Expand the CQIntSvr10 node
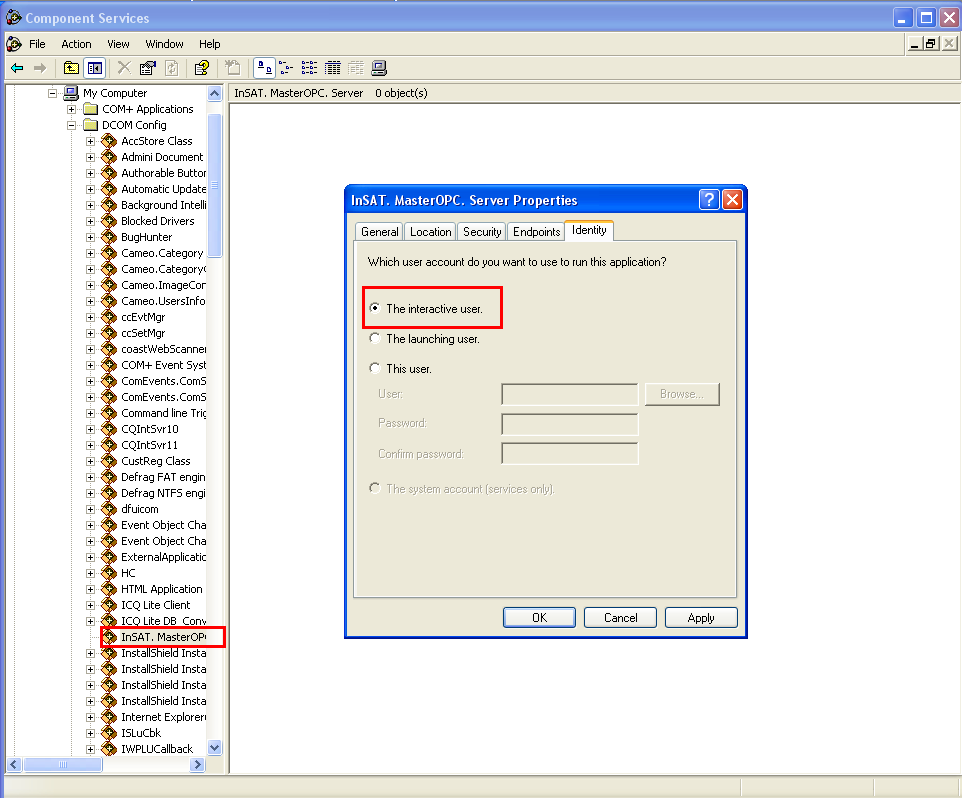962x798 pixels. point(91,429)
